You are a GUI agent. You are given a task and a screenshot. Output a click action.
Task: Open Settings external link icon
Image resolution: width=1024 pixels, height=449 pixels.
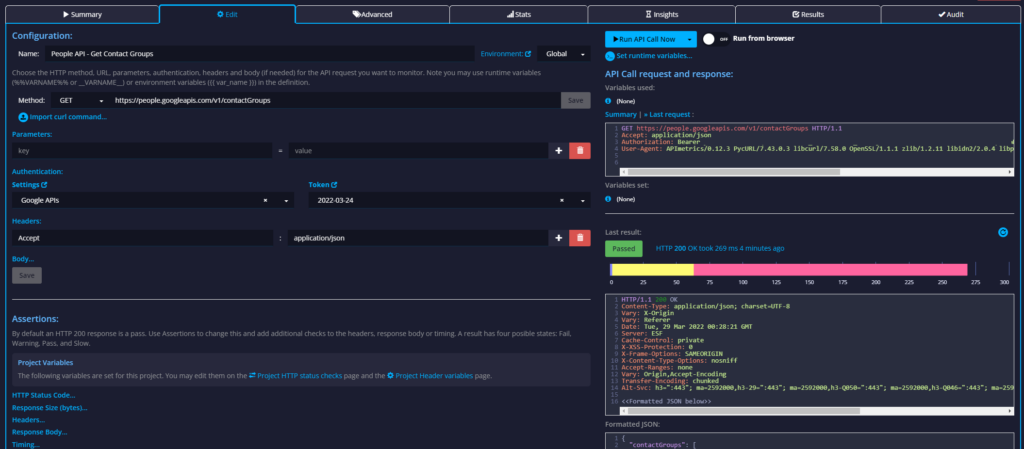[44, 185]
